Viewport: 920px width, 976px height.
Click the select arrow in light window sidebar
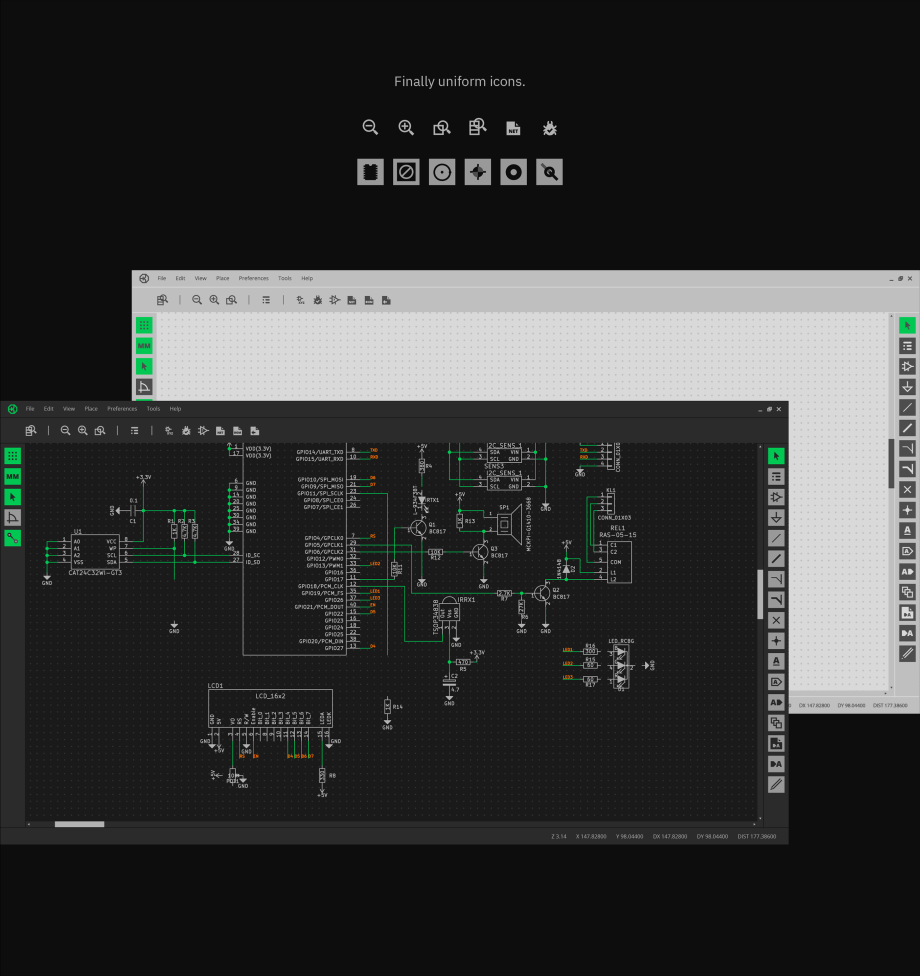tap(907, 325)
